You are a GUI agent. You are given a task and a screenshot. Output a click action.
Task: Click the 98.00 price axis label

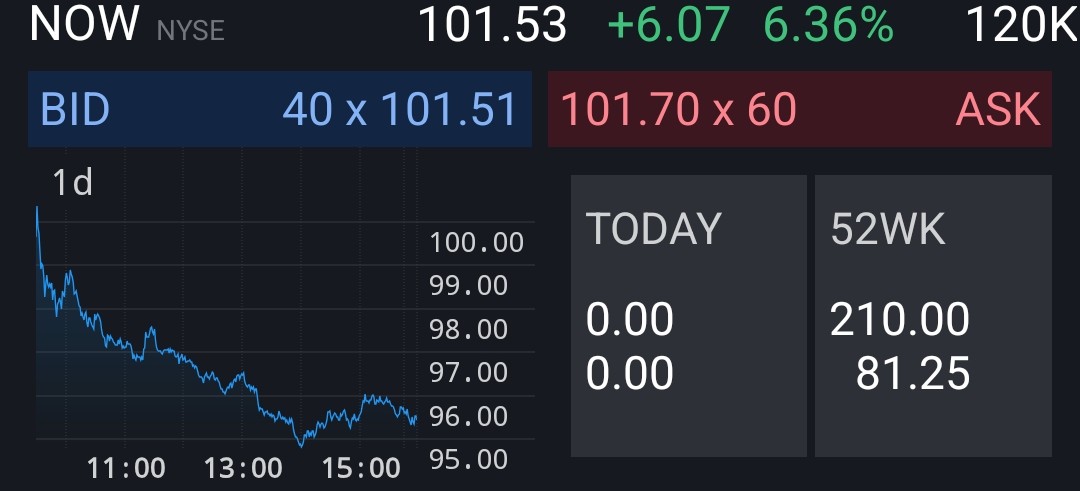click(468, 329)
